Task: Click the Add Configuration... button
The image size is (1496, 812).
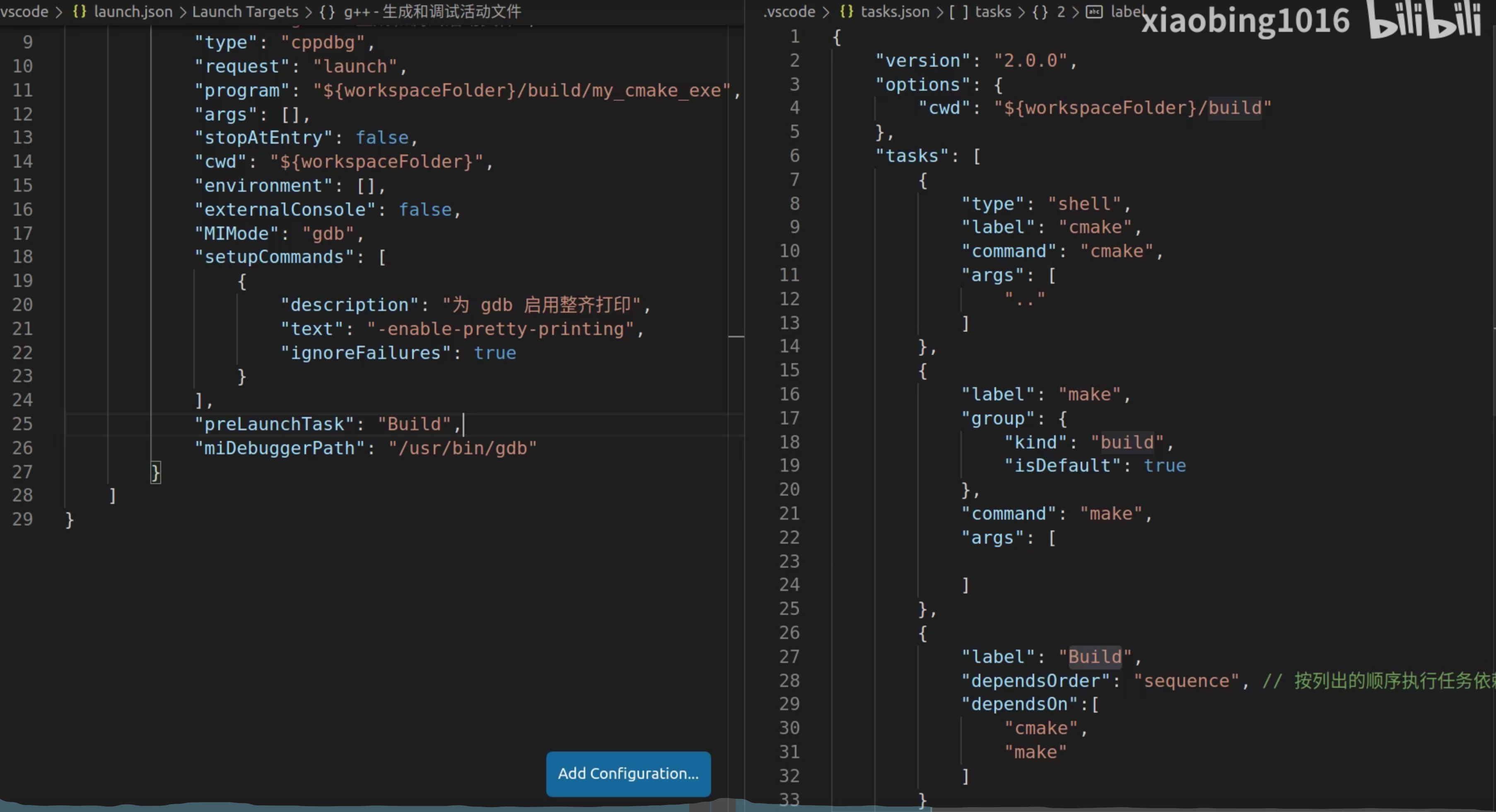Action: (628, 773)
